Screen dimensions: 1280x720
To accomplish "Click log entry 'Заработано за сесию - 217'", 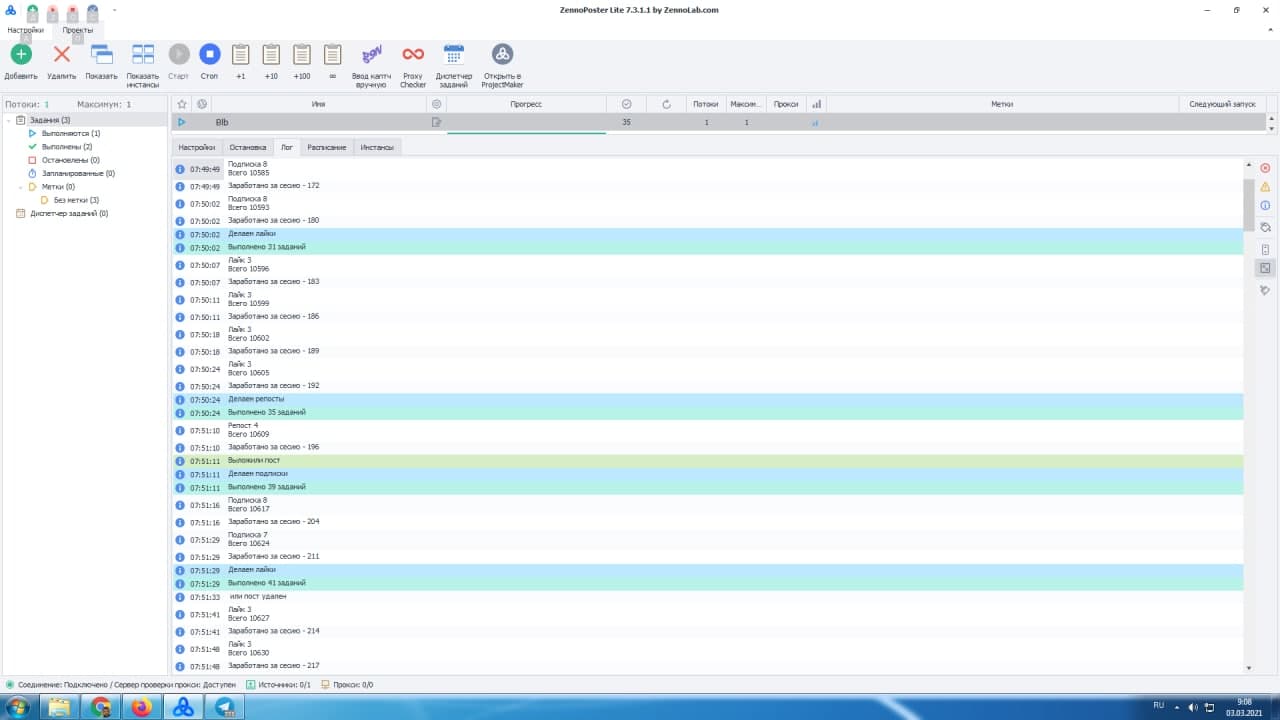I will 274,666.
